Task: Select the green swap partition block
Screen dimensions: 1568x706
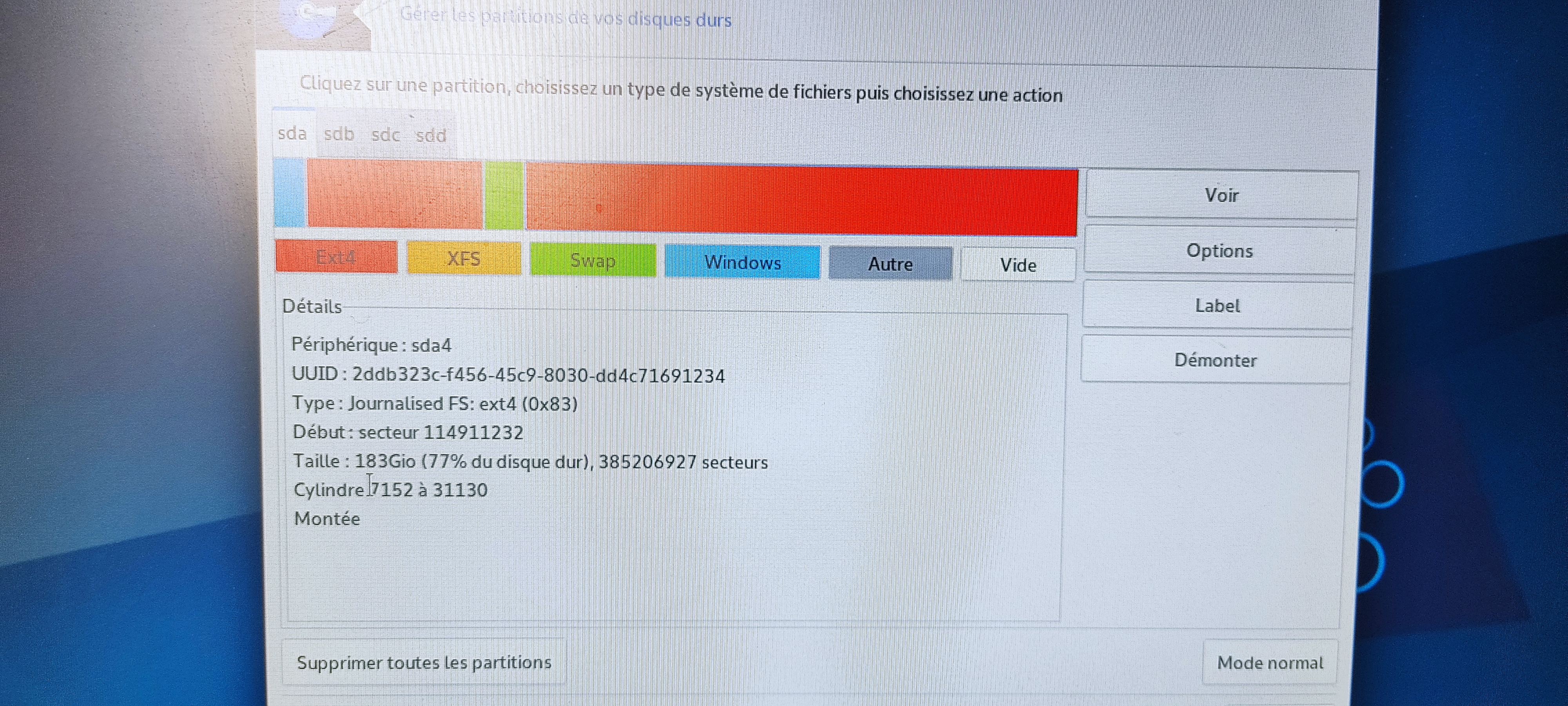Action: [x=503, y=196]
